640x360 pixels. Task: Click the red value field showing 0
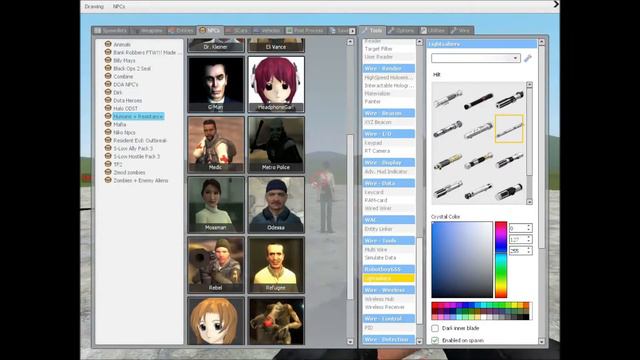pos(520,228)
